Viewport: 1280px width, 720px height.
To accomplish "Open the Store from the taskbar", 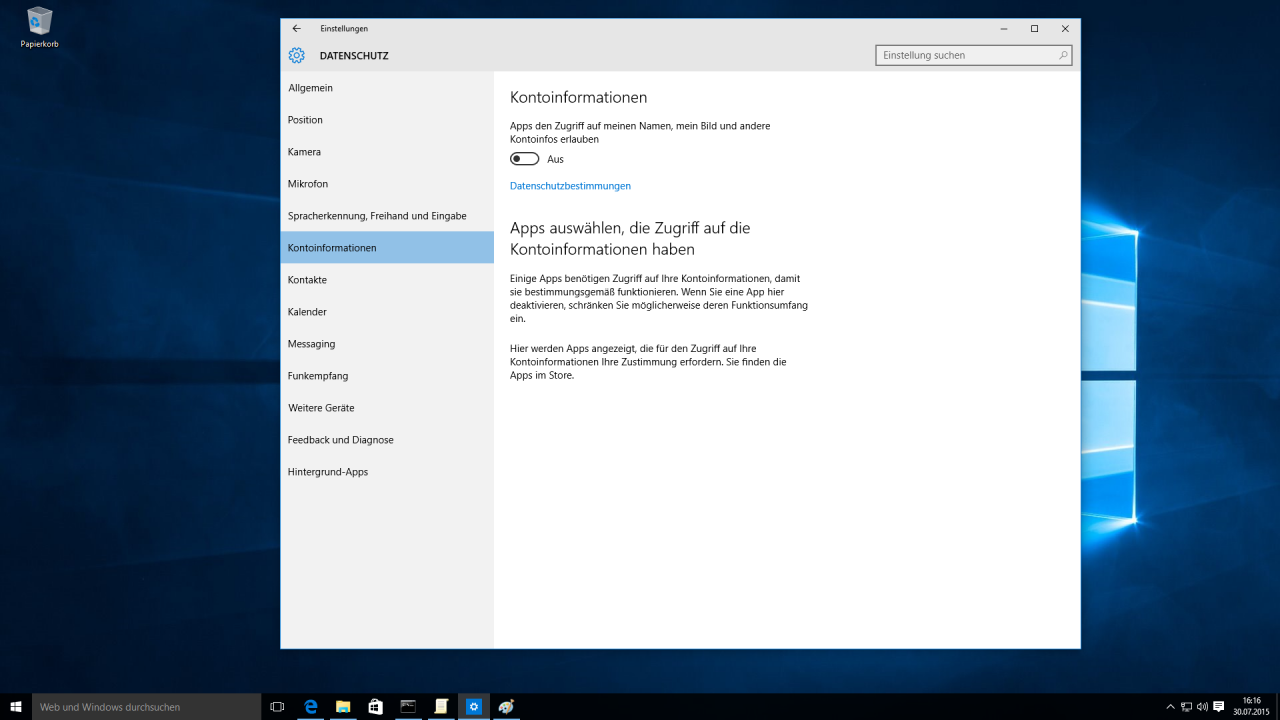I will pos(375,707).
